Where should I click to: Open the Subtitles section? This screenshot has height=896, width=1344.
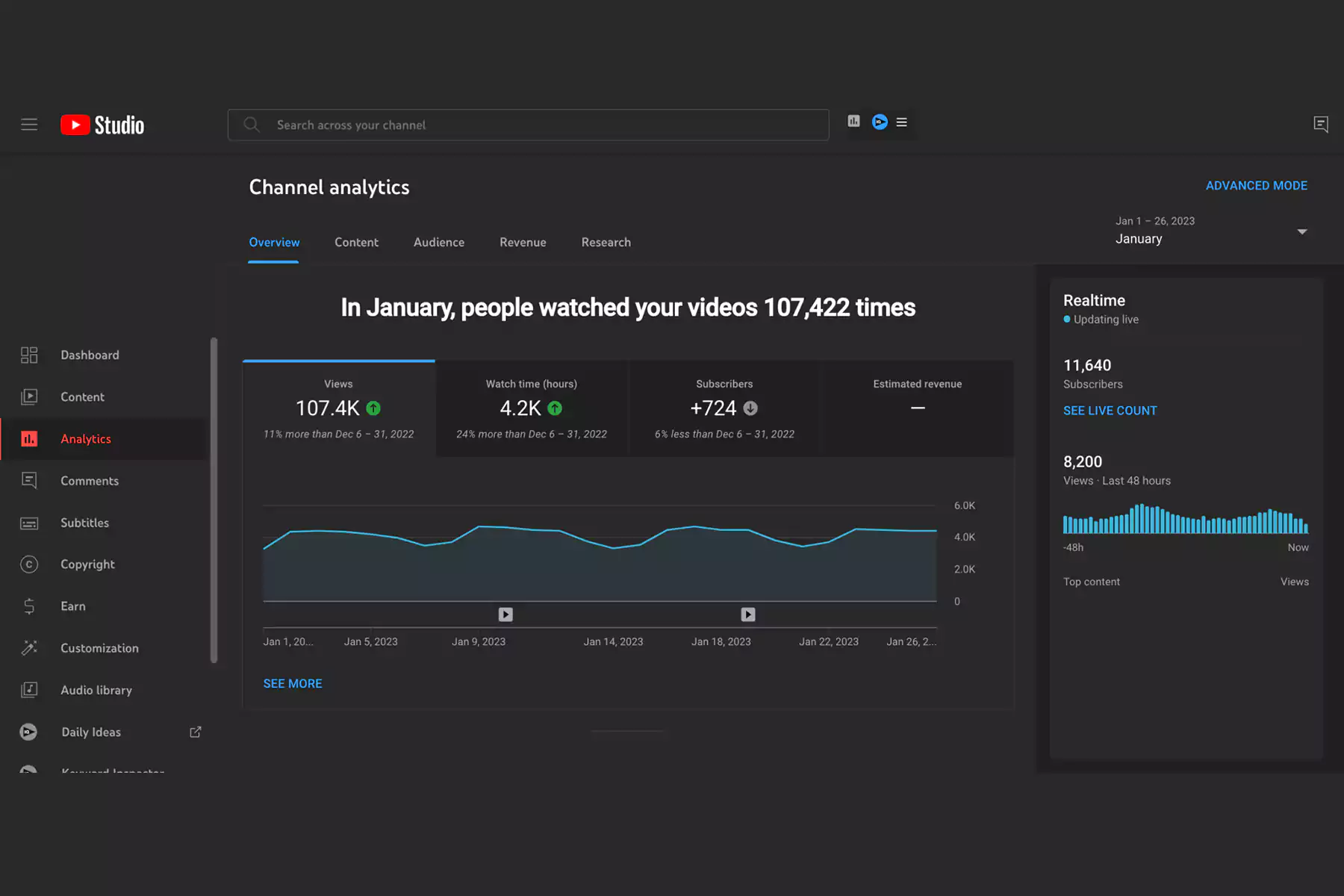(x=84, y=523)
